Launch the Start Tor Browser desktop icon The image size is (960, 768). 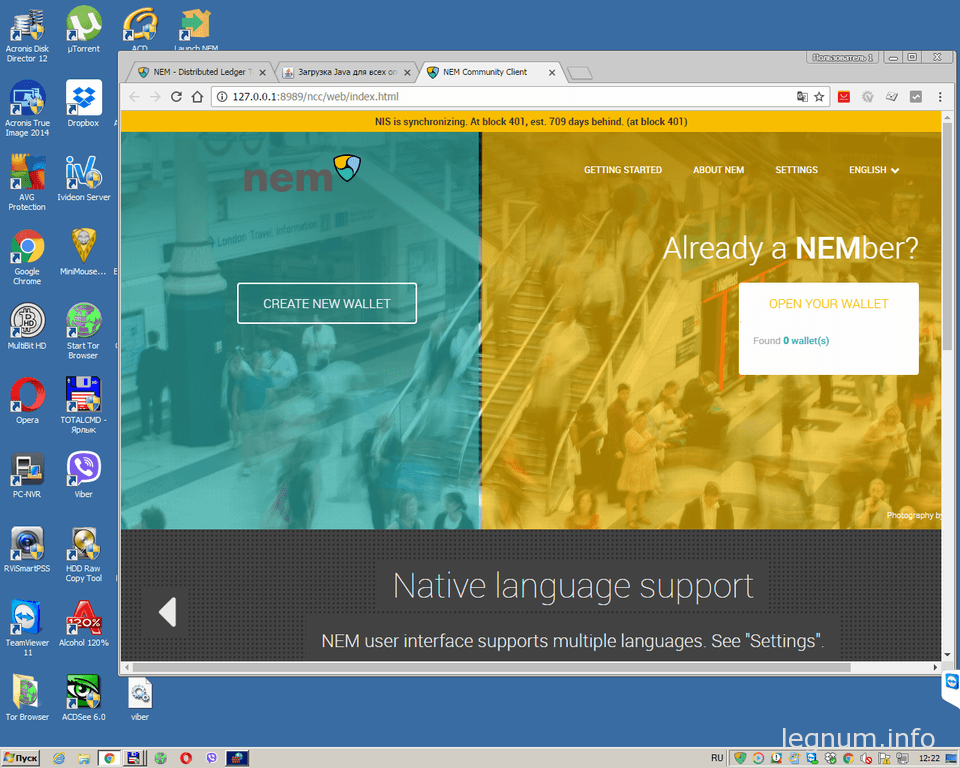click(x=83, y=331)
